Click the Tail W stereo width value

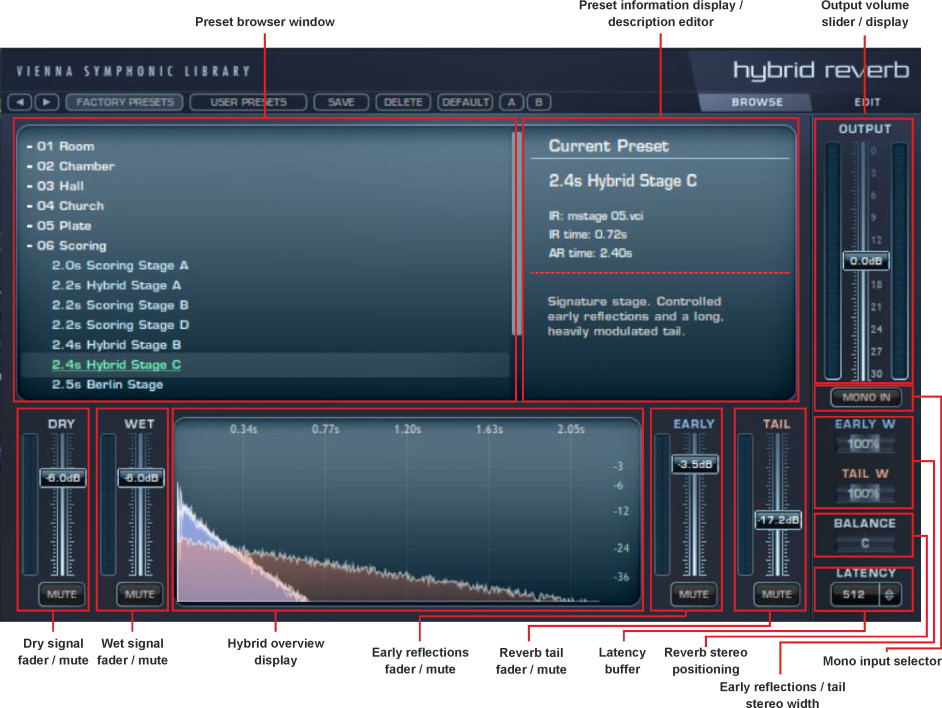[864, 494]
